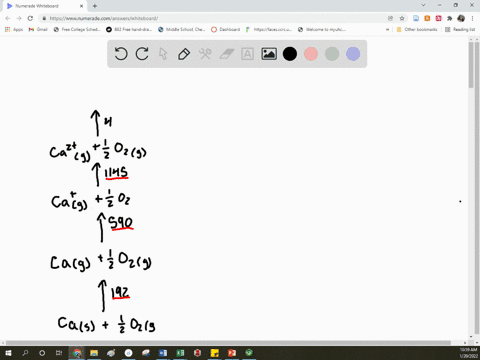480x360 pixels.
Task: Open the 882 Free hand-drawn bookmark
Action: pos(129,29)
